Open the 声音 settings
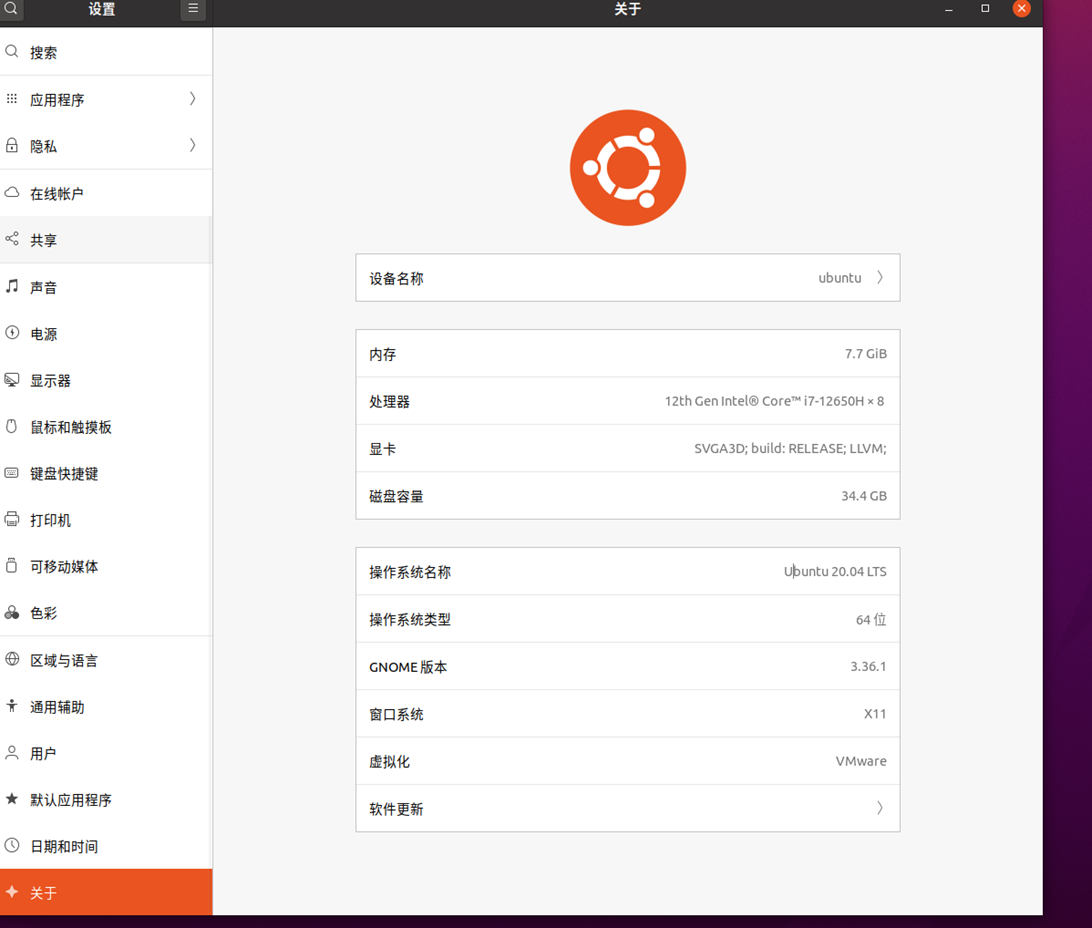1092x928 pixels. coord(106,287)
